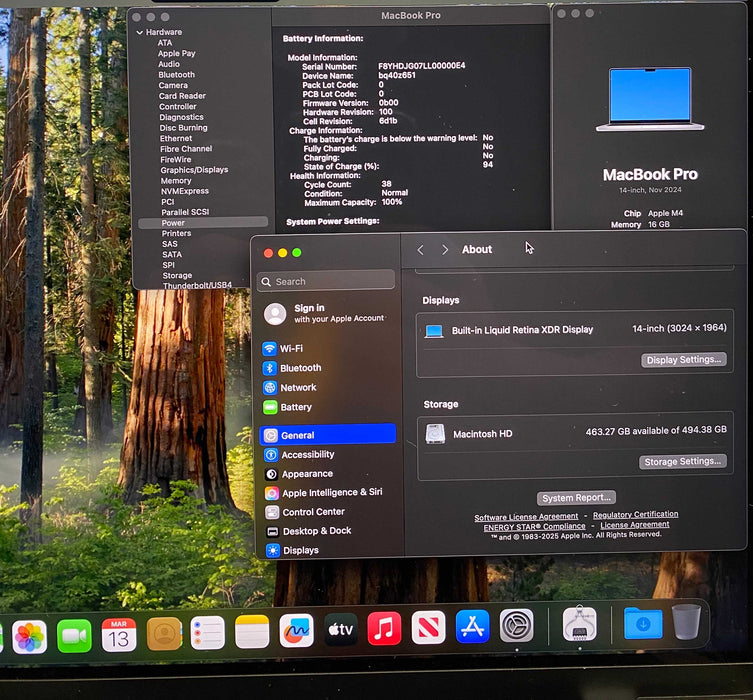Select Apple Pay in System Information

pyautogui.click(x=176, y=53)
